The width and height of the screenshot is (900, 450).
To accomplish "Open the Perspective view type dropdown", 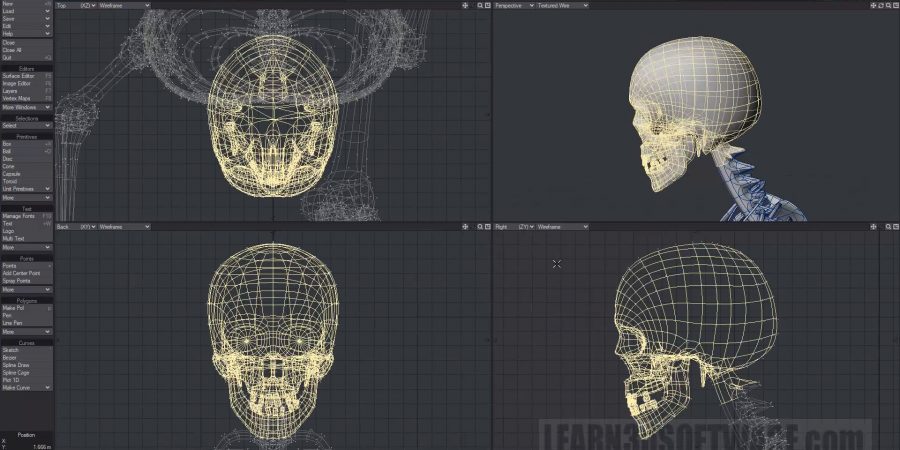I will click(519, 5).
